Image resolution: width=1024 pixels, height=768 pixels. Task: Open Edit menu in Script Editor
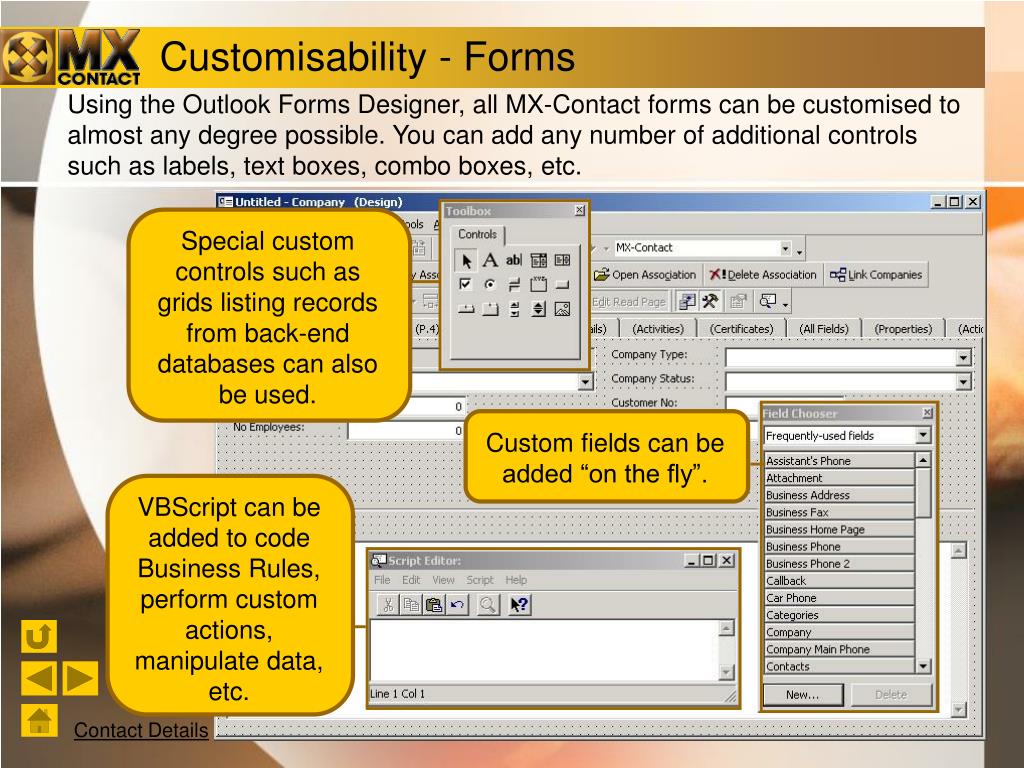click(x=411, y=580)
